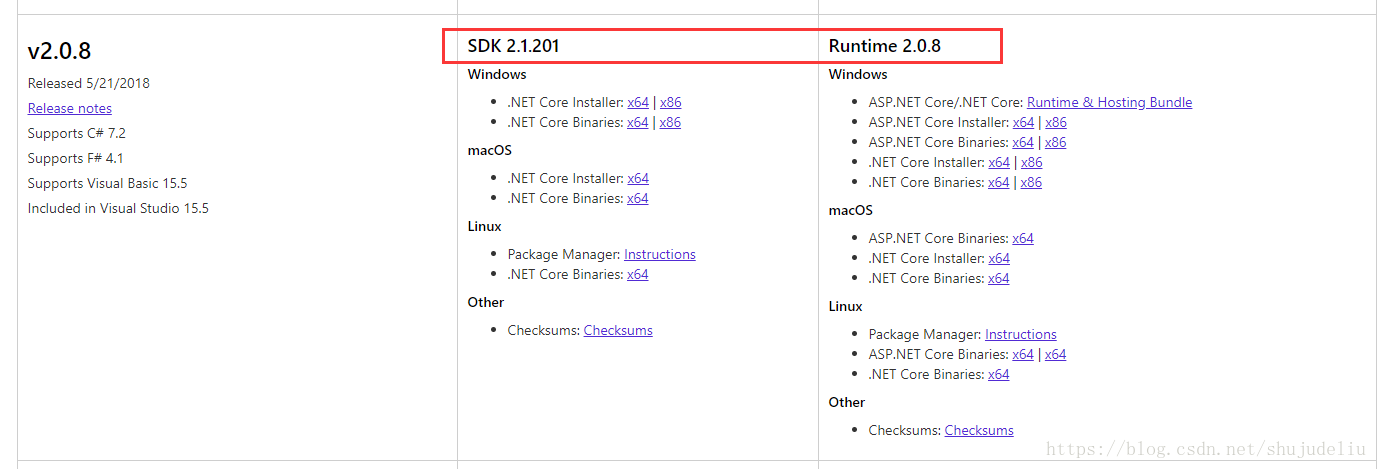Download Runtime macOS .NET Core Binaries x64
Screen dimensions: 1377x469
coord(999,278)
